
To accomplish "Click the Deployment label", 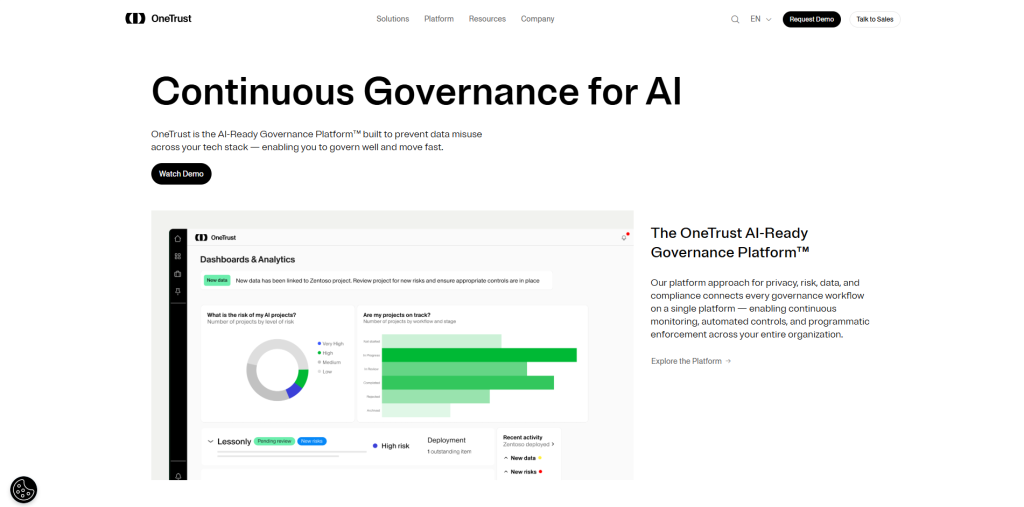I will (x=447, y=440).
